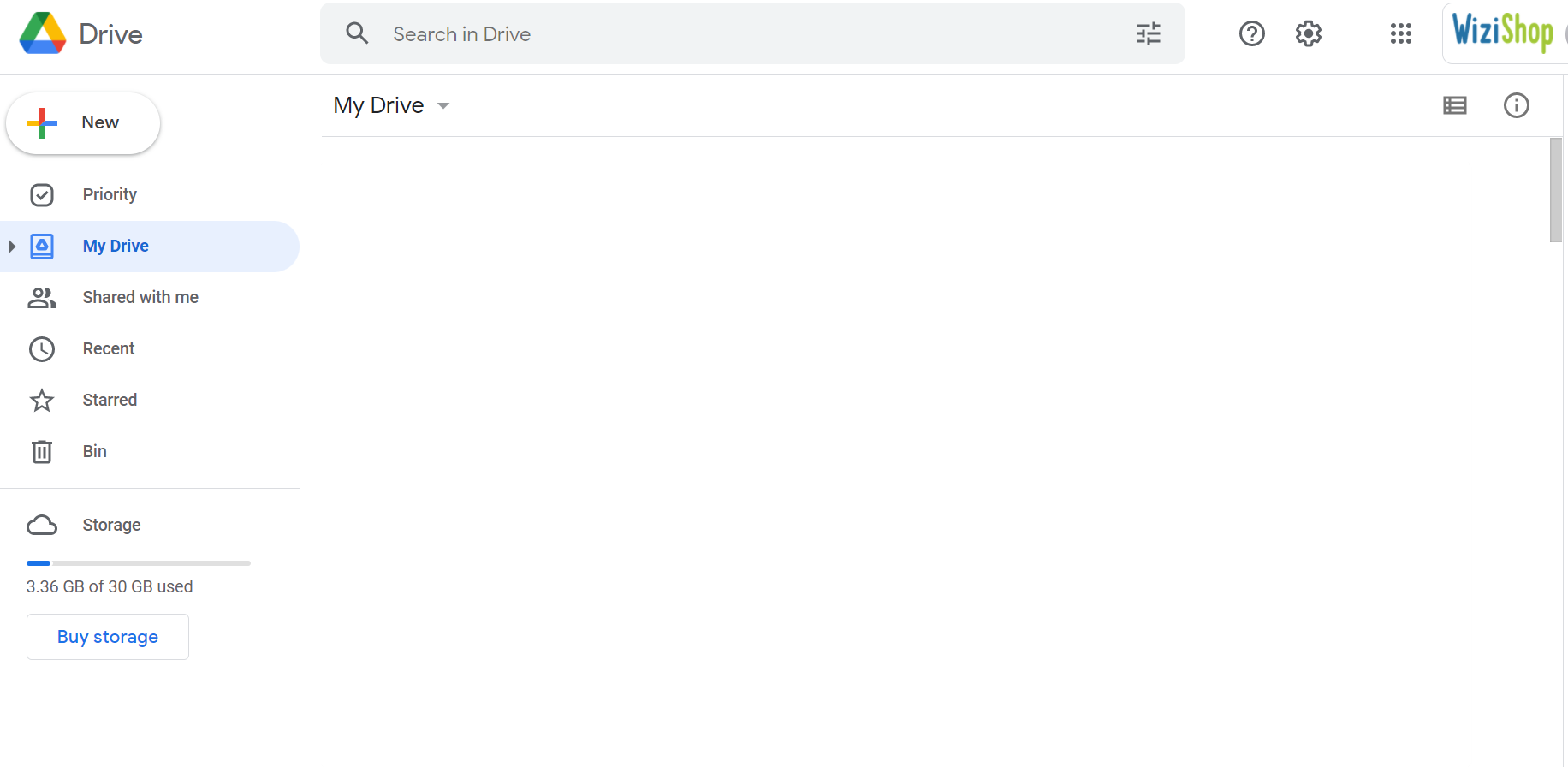Click Buy storage button

tap(108, 637)
